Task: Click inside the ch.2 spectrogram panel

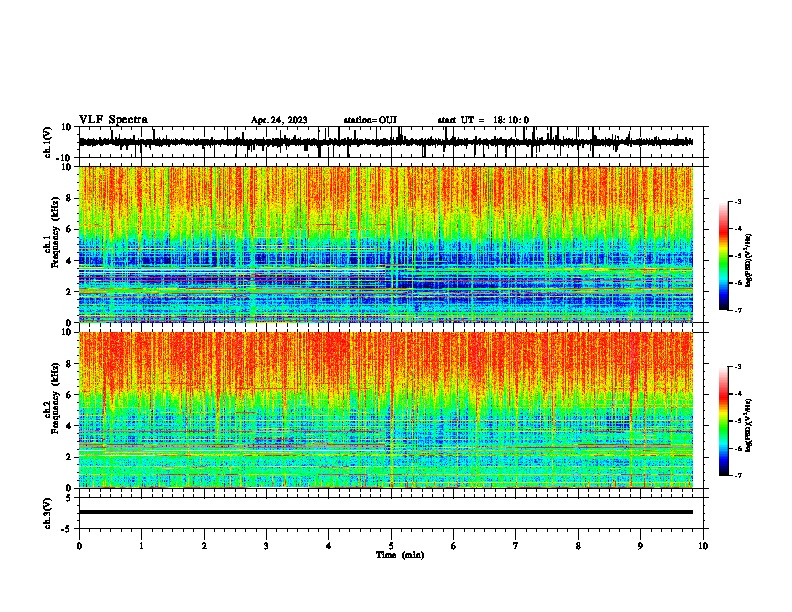Action: [x=386, y=410]
